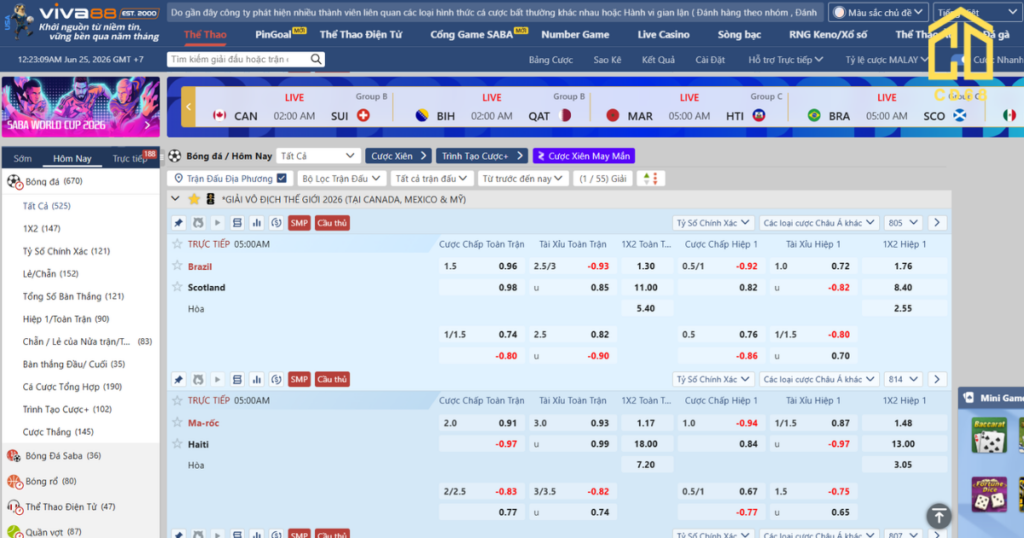The image size is (1024, 538).
Task: Go to previous live matches in carousel
Action: point(188,106)
